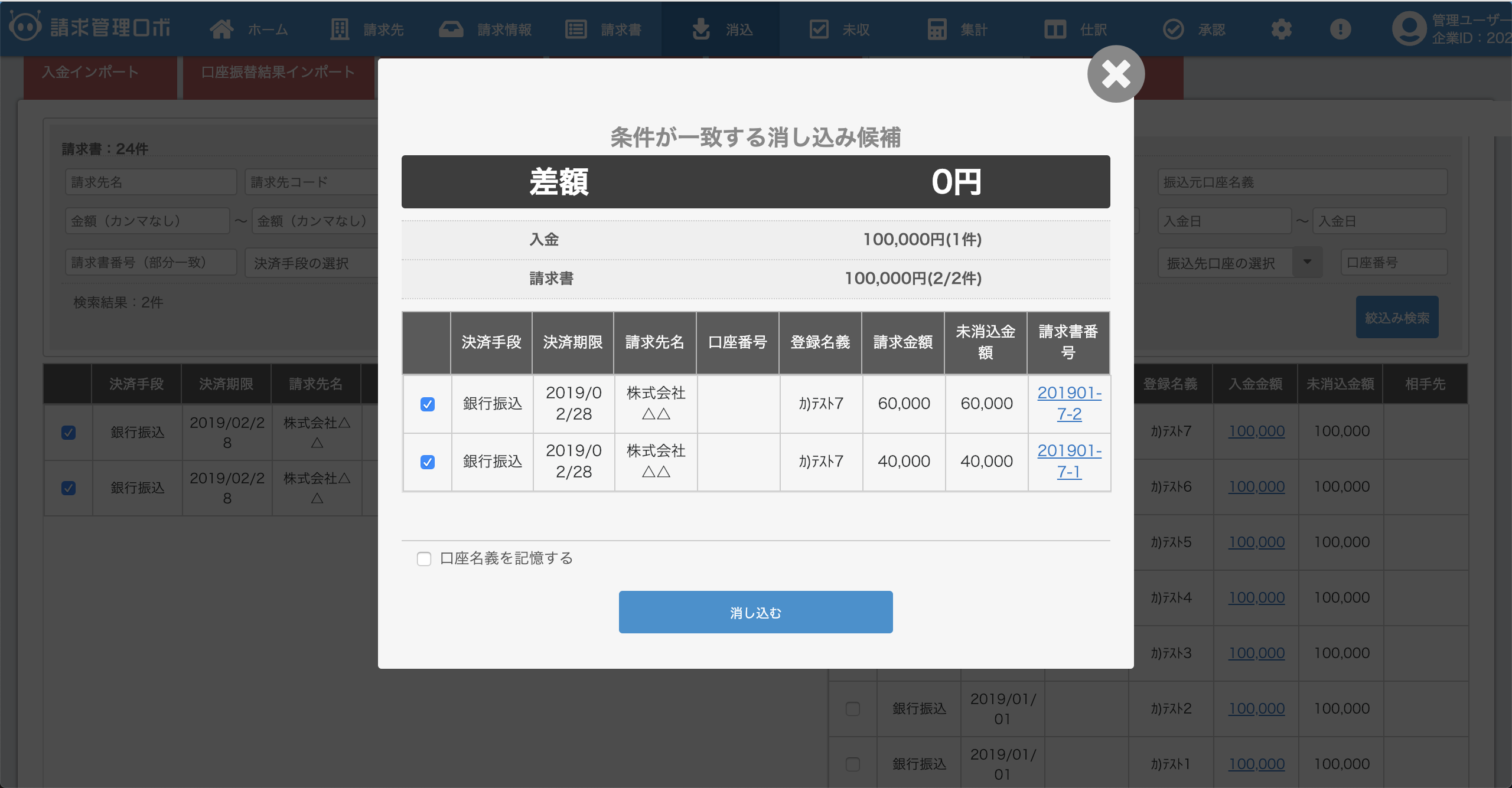Uncheck the 40,000 invoice row checkbox
The image size is (1512, 788).
(x=428, y=462)
